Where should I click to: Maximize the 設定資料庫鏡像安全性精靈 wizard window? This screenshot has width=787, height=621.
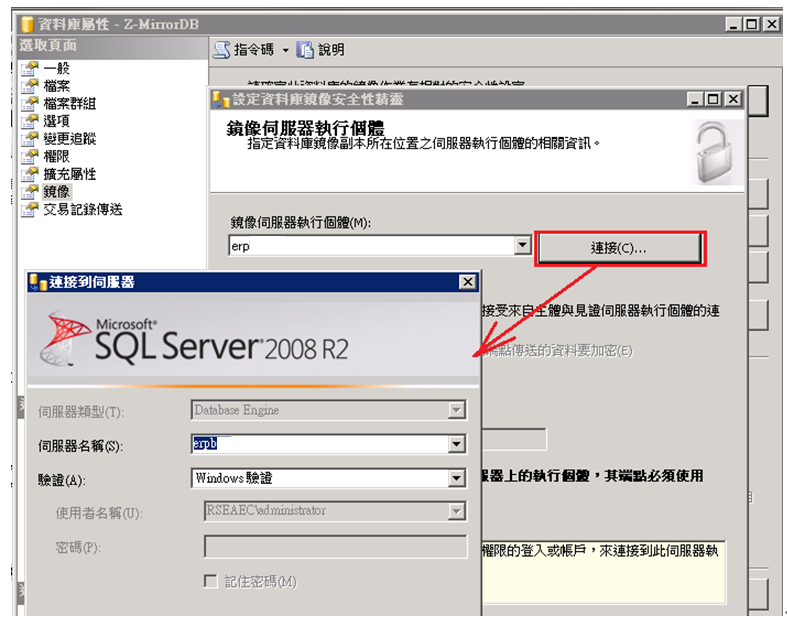713,99
